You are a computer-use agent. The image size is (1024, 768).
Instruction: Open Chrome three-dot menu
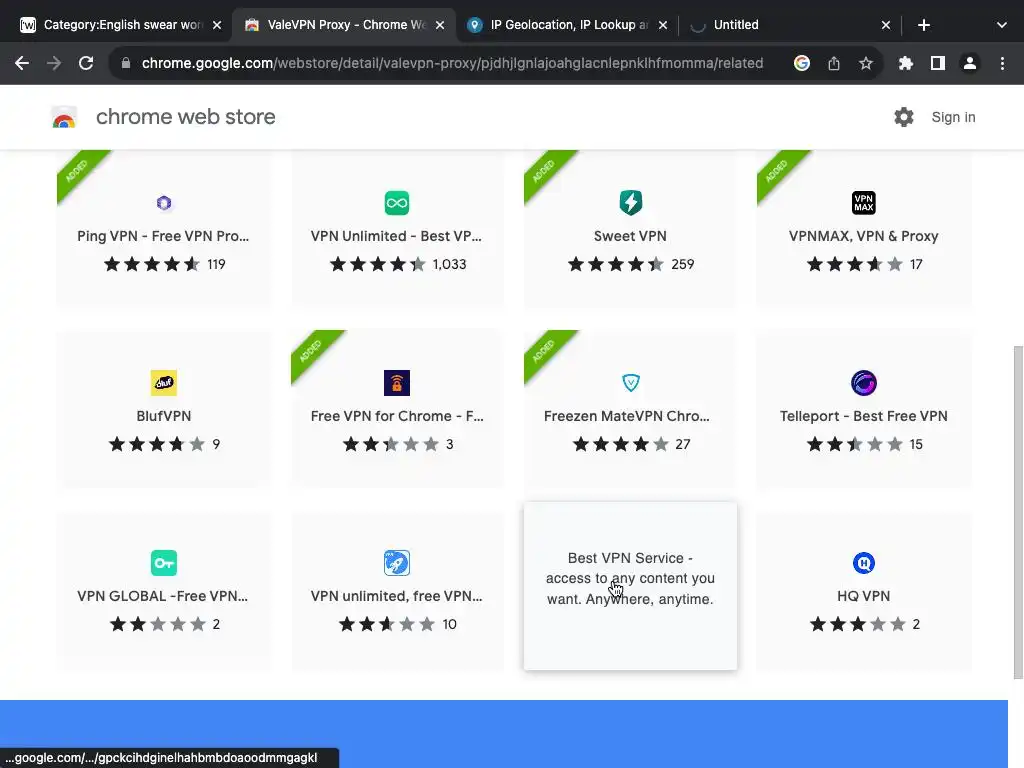pyautogui.click(x=1002, y=63)
